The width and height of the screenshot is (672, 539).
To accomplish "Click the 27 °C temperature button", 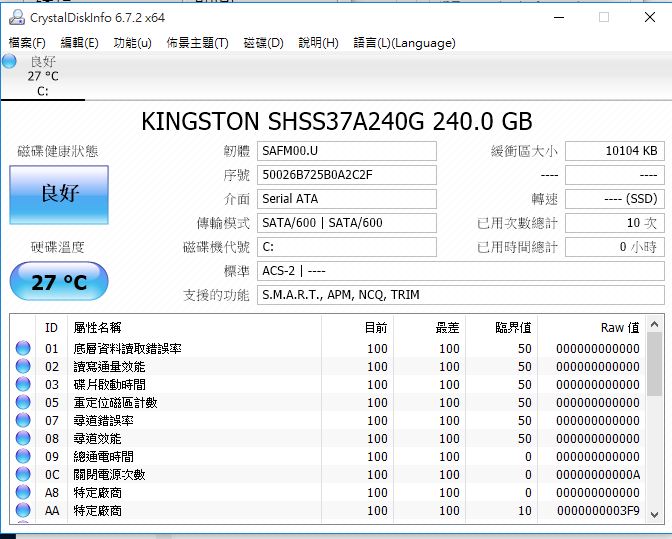I will pyautogui.click(x=59, y=281).
